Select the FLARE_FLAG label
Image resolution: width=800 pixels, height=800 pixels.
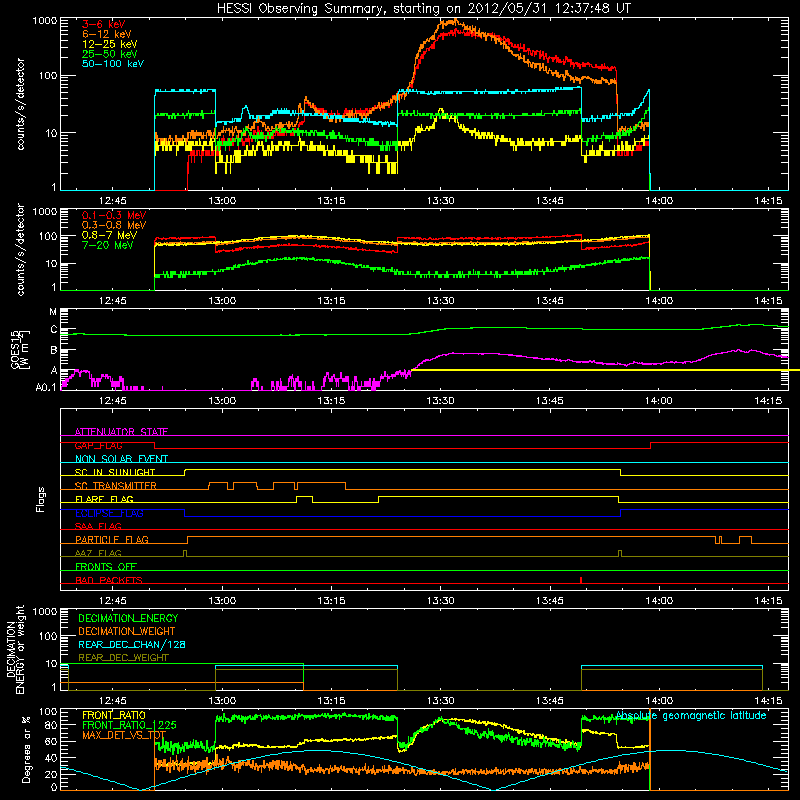[104, 499]
